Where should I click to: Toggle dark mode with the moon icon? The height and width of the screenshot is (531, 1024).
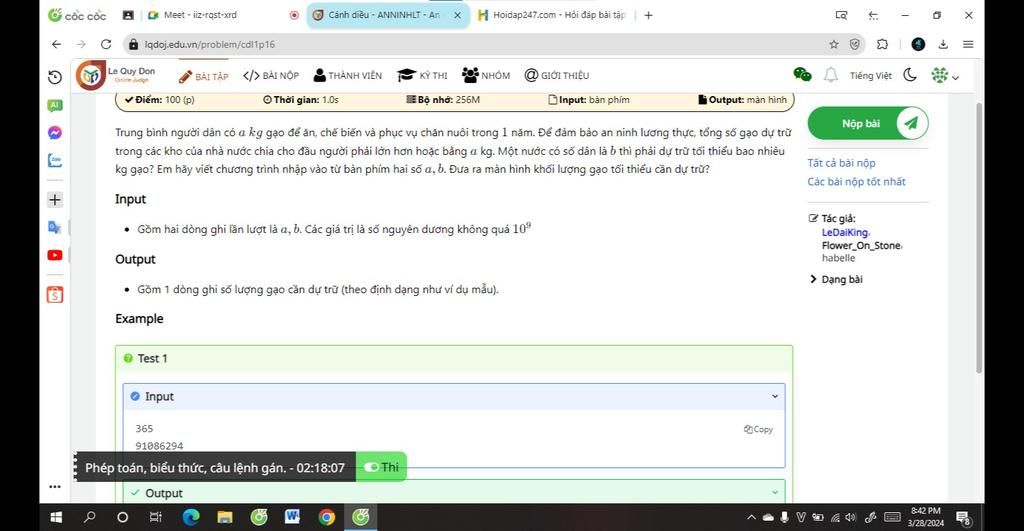tap(910, 75)
